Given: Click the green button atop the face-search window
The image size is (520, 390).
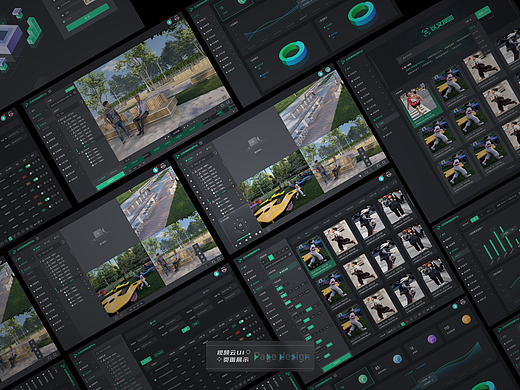Looking at the screenshot, I should coord(484,13).
